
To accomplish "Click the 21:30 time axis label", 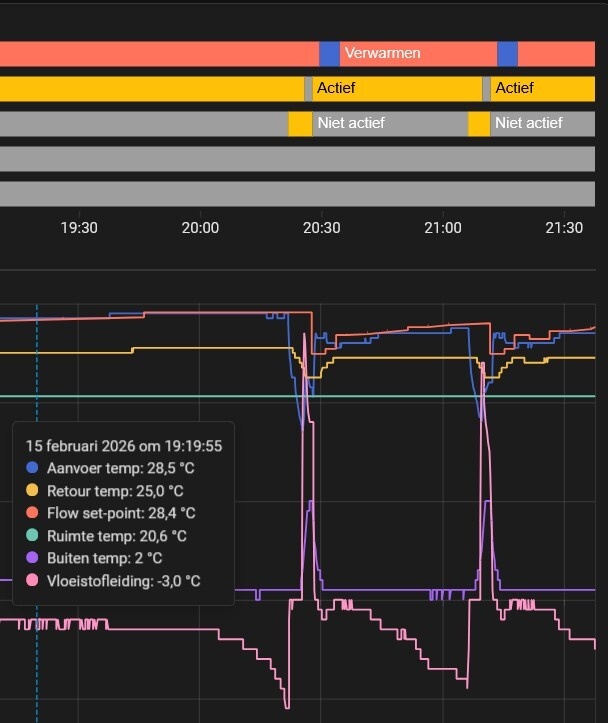I will tap(564, 228).
